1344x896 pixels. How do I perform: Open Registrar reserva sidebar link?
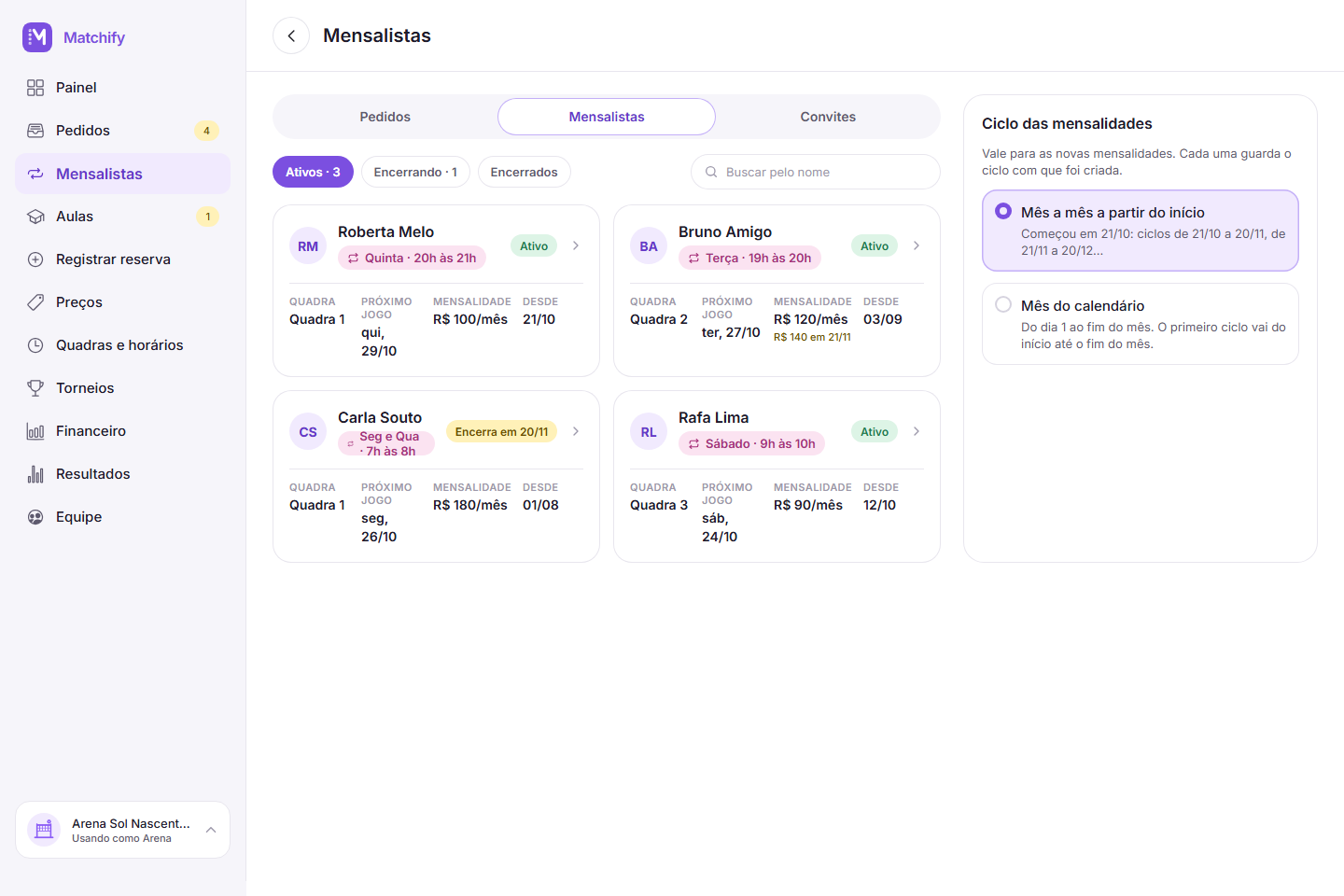tap(122, 259)
